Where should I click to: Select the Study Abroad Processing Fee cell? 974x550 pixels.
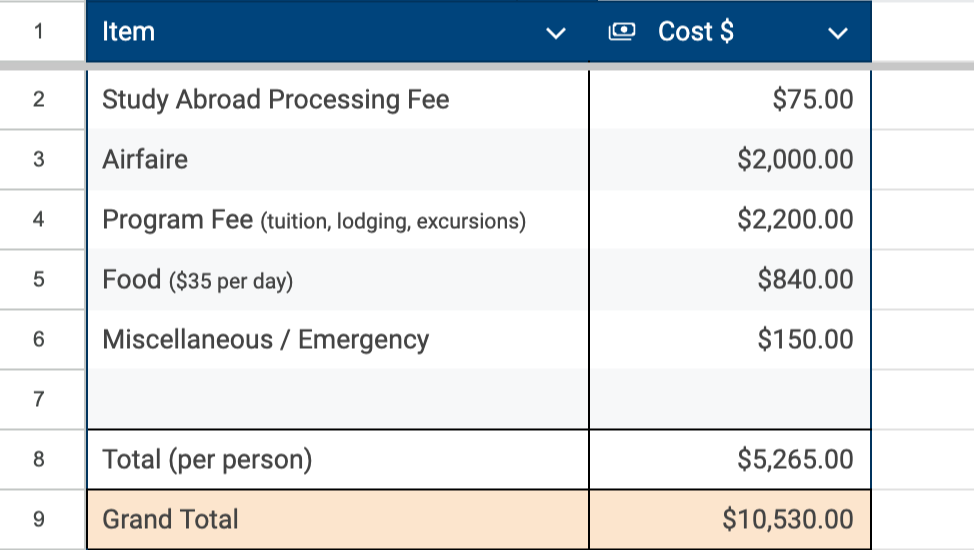tap(276, 100)
